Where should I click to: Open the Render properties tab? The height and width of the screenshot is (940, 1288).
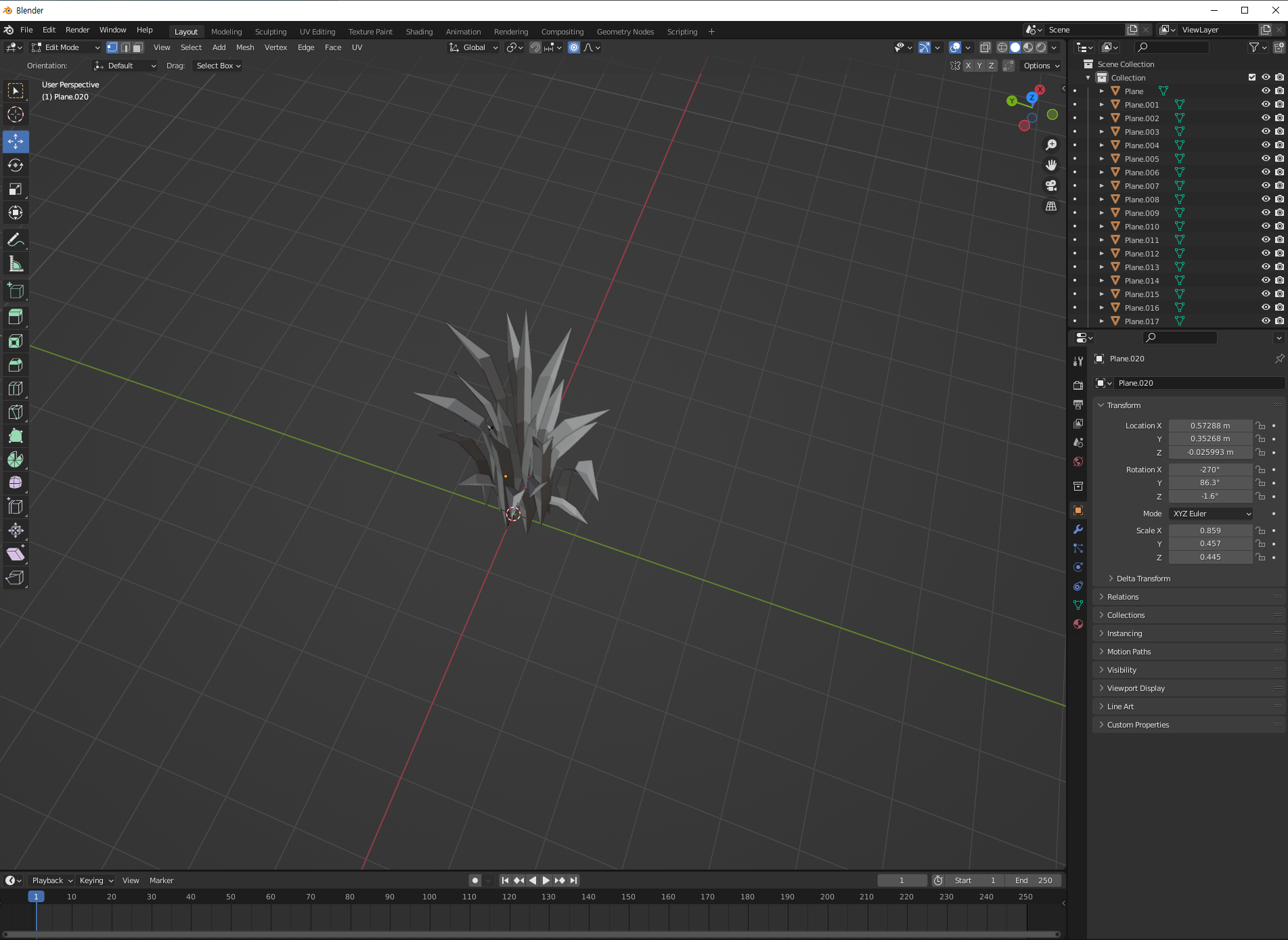(x=1078, y=385)
